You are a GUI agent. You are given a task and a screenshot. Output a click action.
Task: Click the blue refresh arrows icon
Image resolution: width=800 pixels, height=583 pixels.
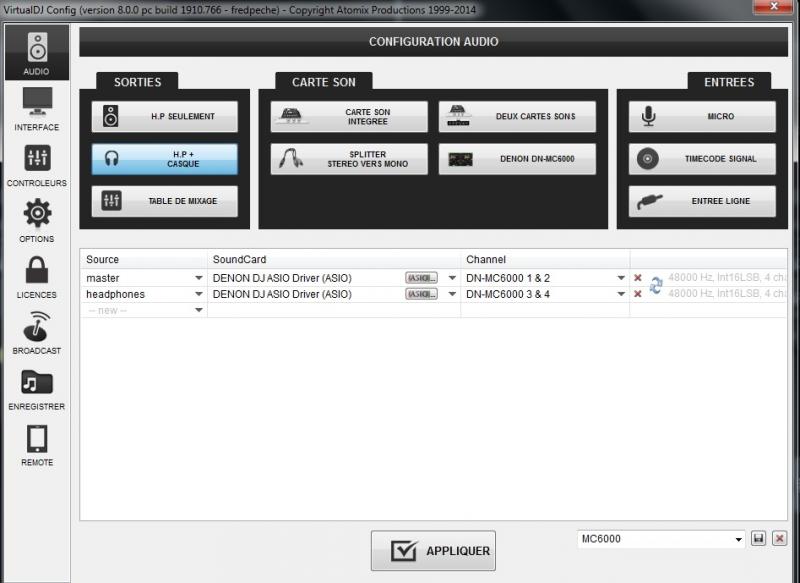tap(656, 285)
